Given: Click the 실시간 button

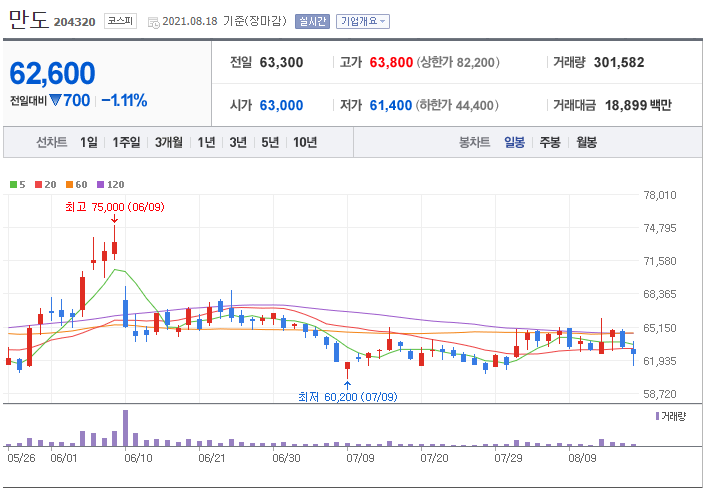Looking at the screenshot, I should [x=312, y=22].
